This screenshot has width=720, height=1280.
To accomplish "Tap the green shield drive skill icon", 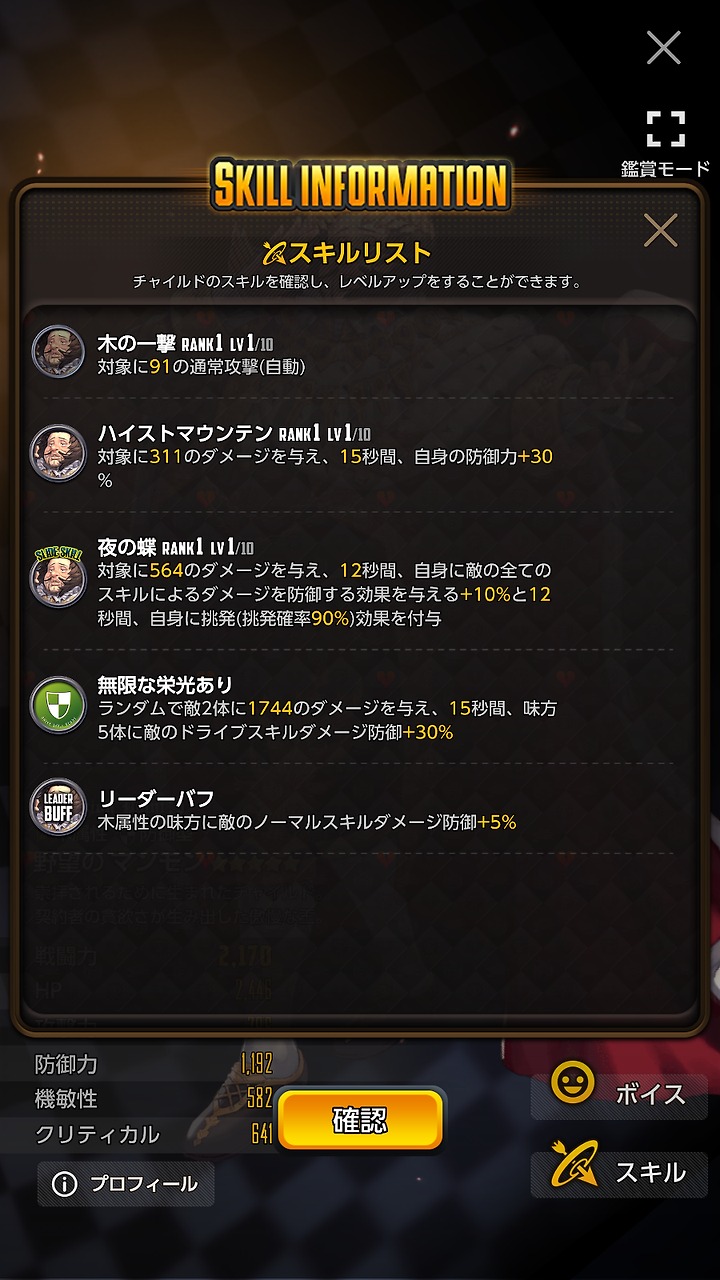I will coord(58,705).
